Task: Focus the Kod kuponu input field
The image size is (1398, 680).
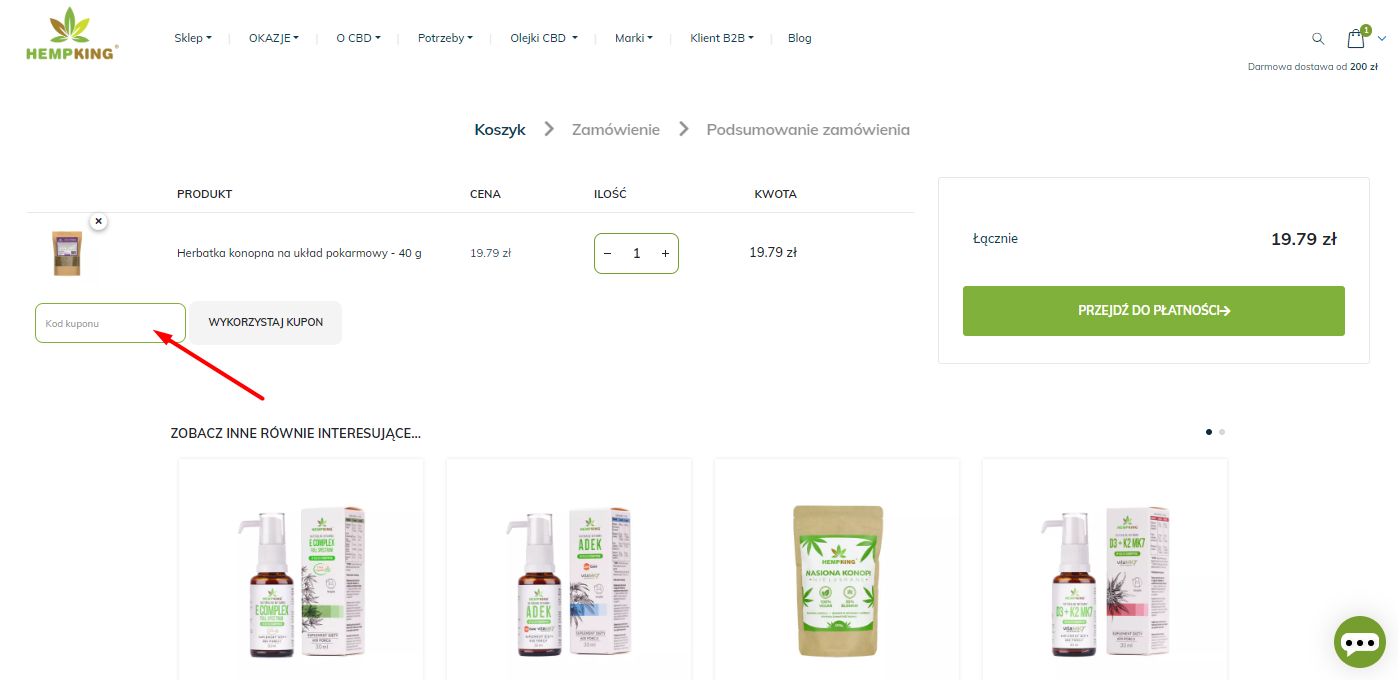Action: pyautogui.click(x=110, y=323)
